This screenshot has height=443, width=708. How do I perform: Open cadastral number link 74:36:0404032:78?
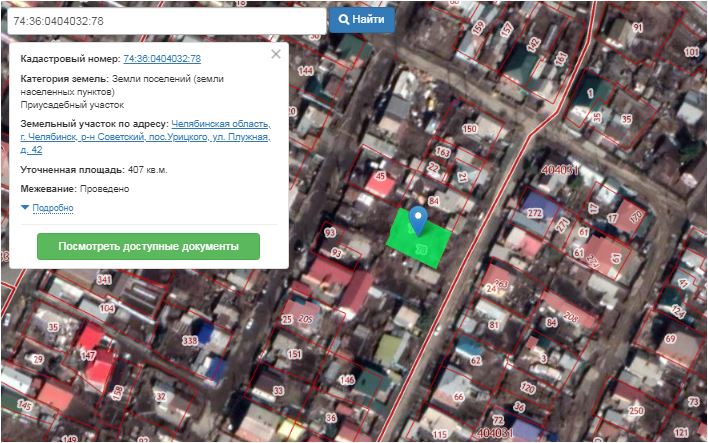coord(162,60)
